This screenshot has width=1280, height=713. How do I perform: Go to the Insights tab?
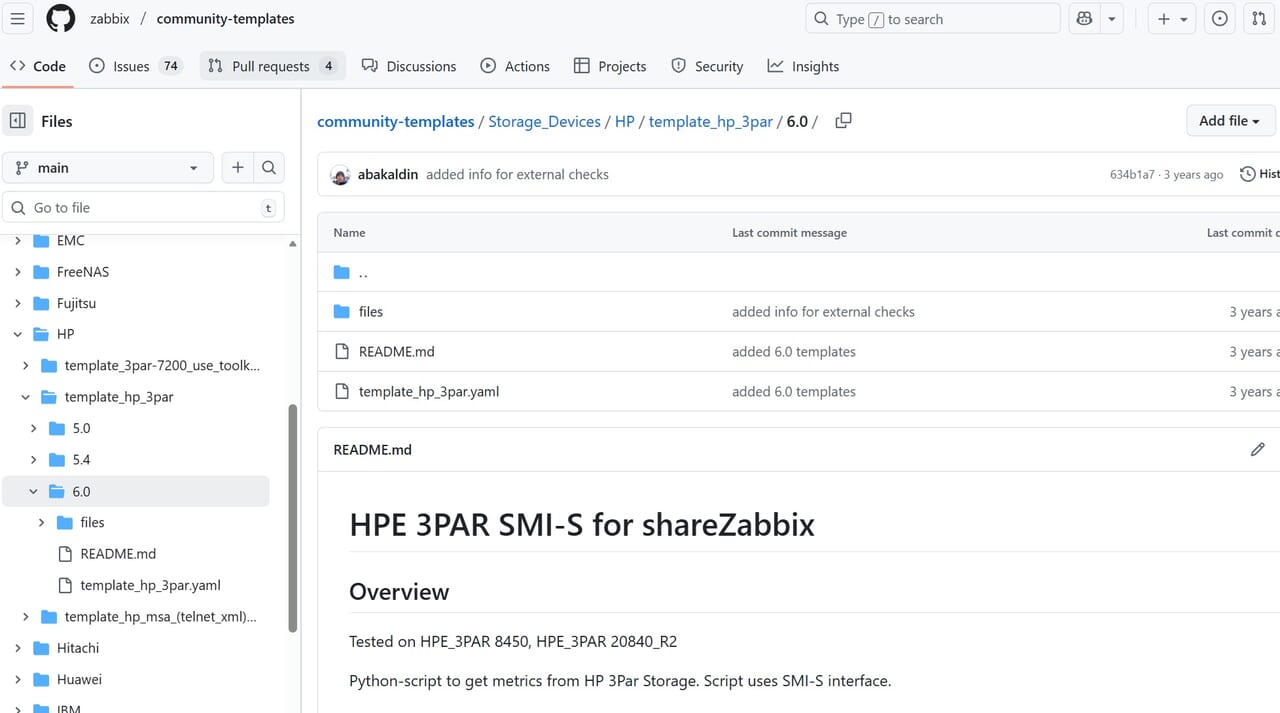click(x=803, y=66)
